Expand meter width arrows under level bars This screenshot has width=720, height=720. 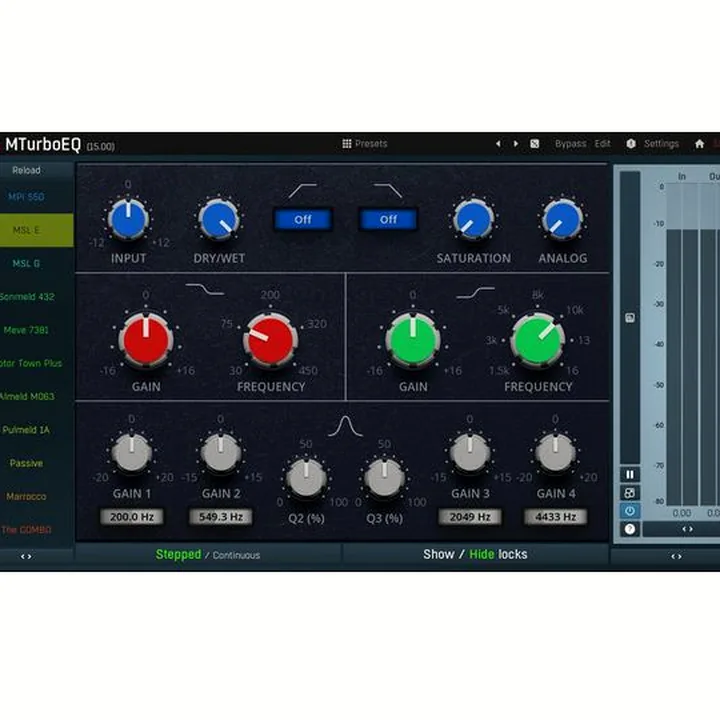click(687, 529)
